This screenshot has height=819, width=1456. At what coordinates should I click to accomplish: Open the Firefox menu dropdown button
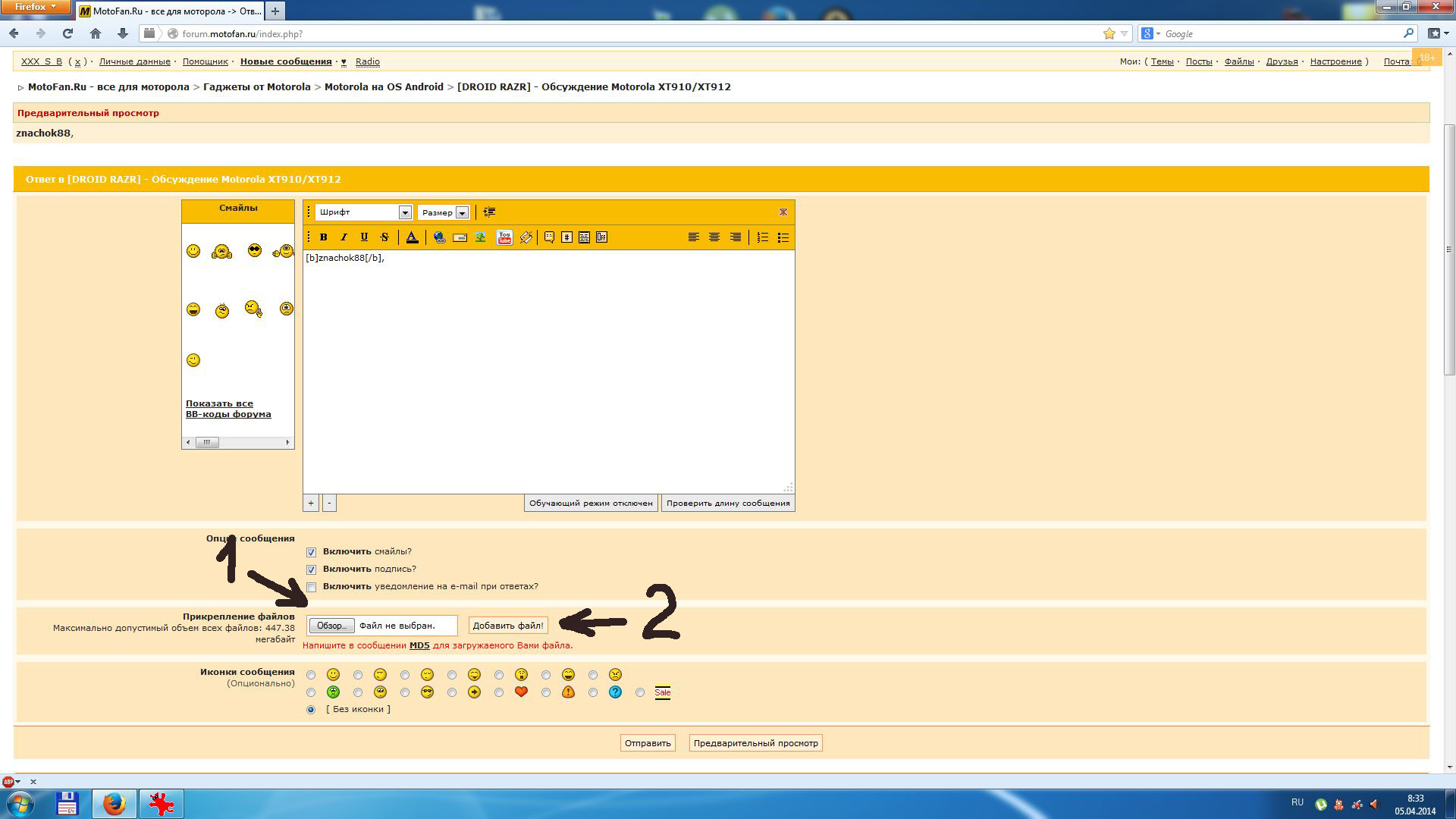pos(36,7)
